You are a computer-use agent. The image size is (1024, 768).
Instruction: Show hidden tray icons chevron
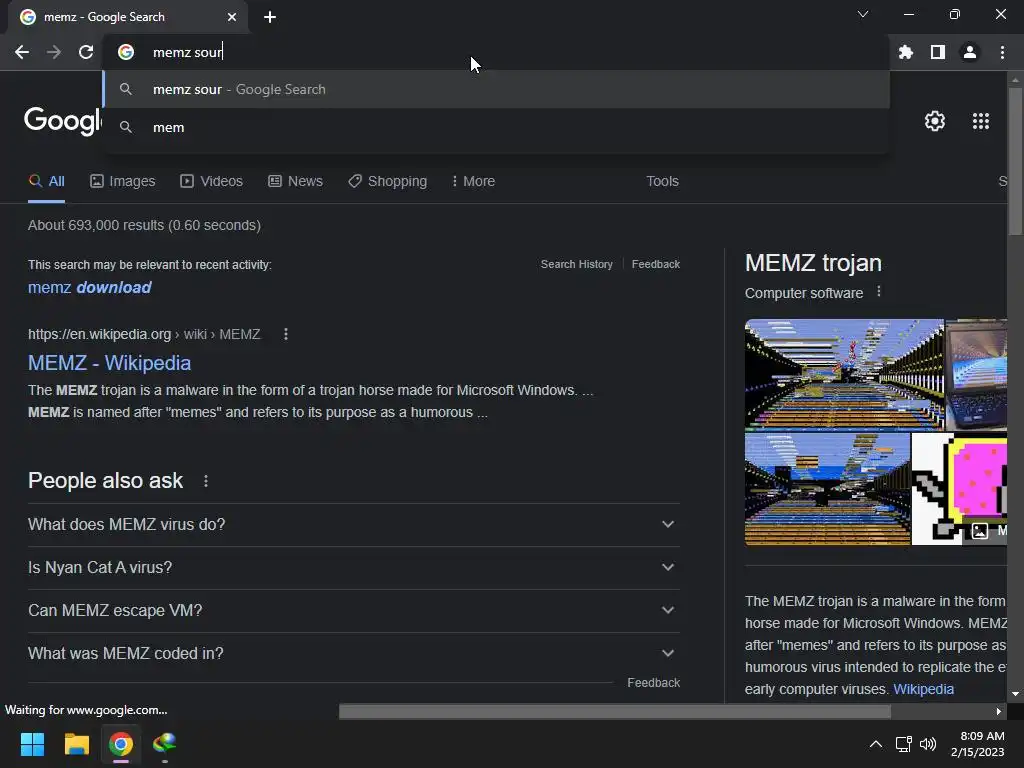(x=876, y=744)
